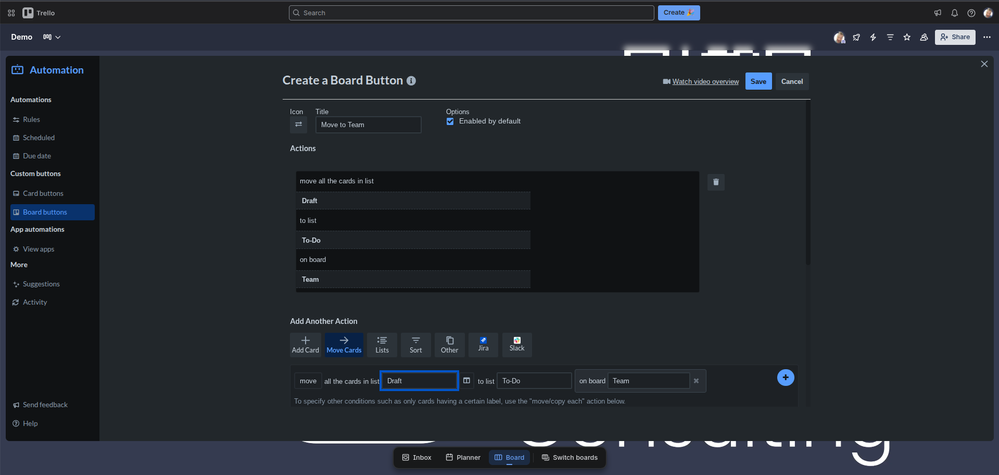Save the board button

click(758, 81)
